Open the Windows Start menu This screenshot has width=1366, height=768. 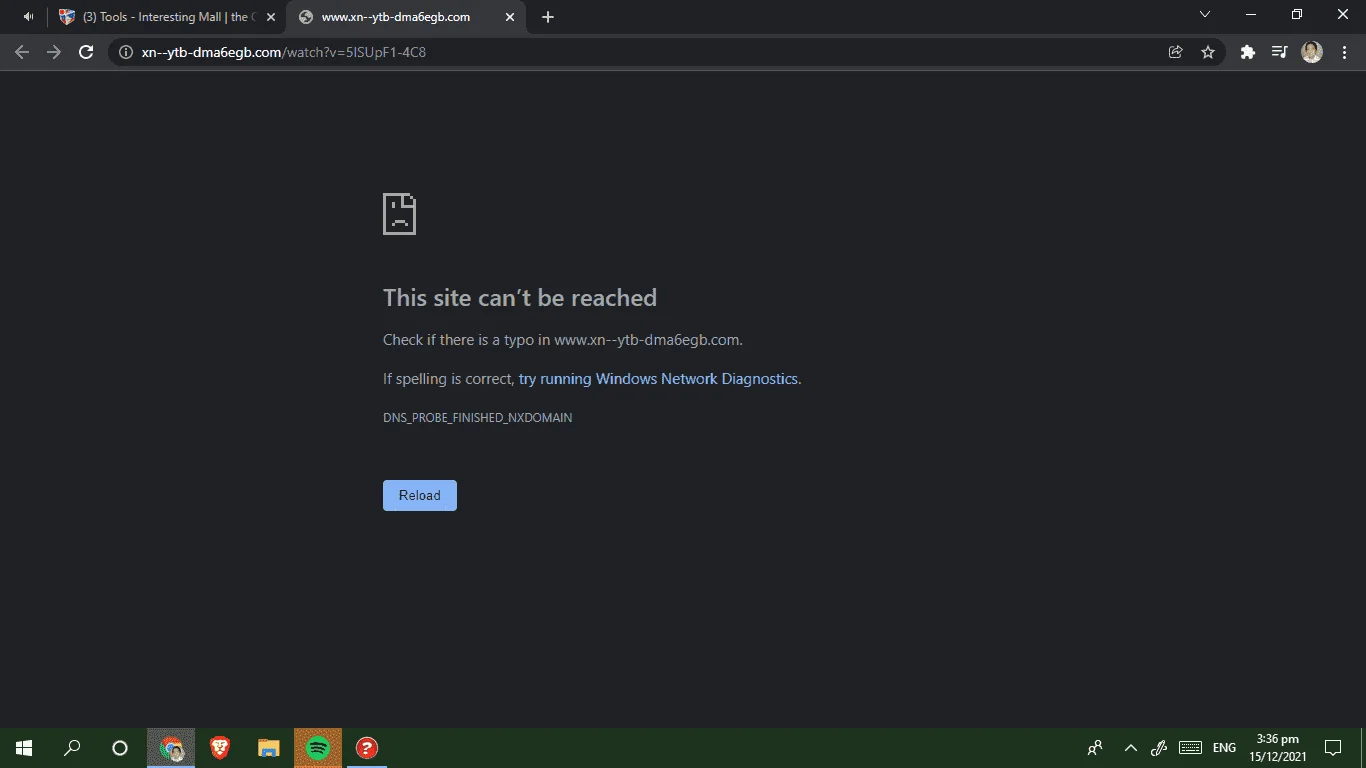coord(24,748)
